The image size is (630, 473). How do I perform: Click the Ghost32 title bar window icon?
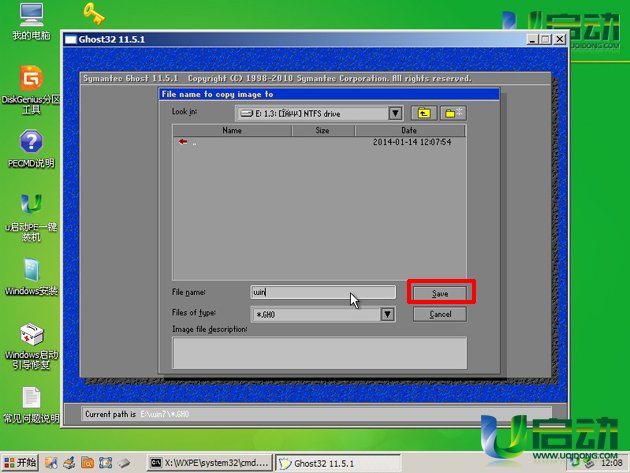pos(71,39)
